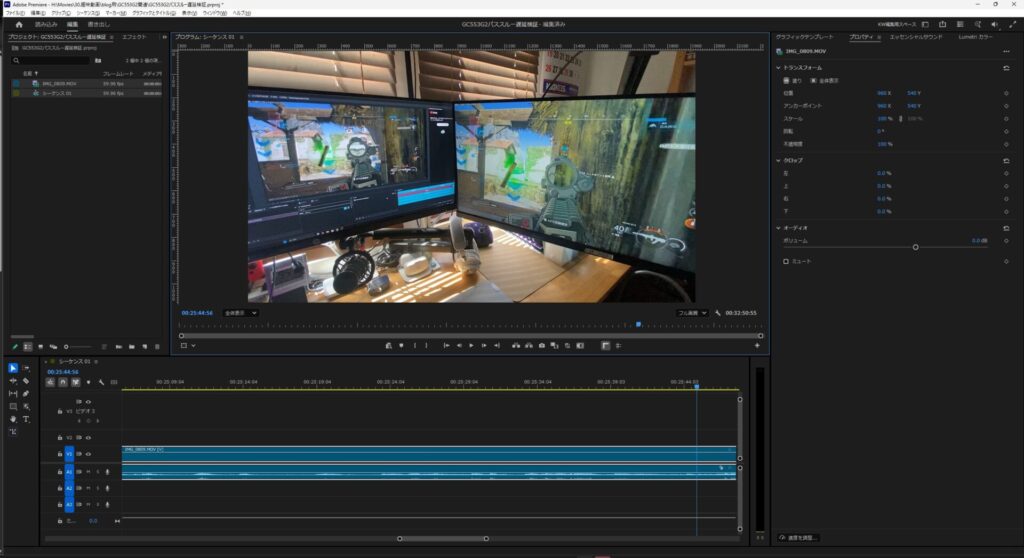Open Properties panel more options for IMG_0809.MOV
1024x558 pixels.
(x=1006, y=51)
